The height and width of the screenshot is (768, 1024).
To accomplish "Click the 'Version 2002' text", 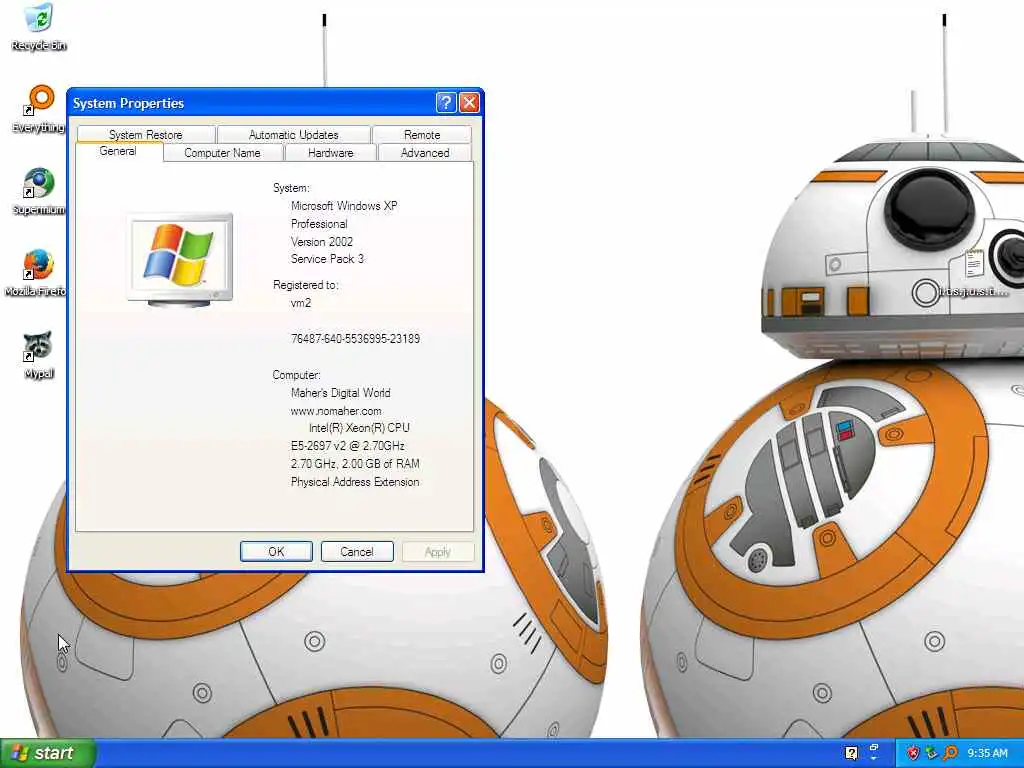I will point(322,242).
